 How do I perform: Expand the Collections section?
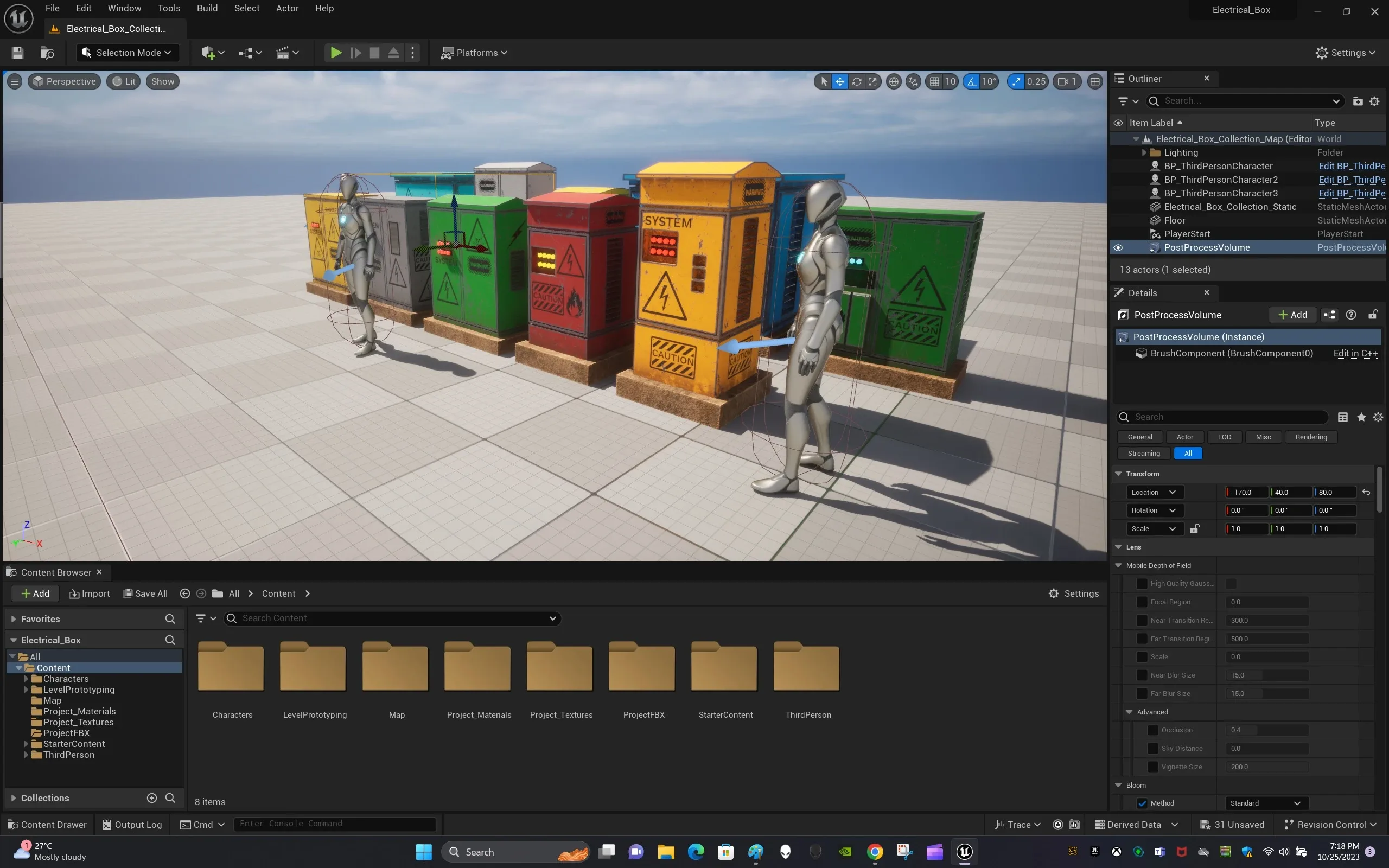(13, 798)
